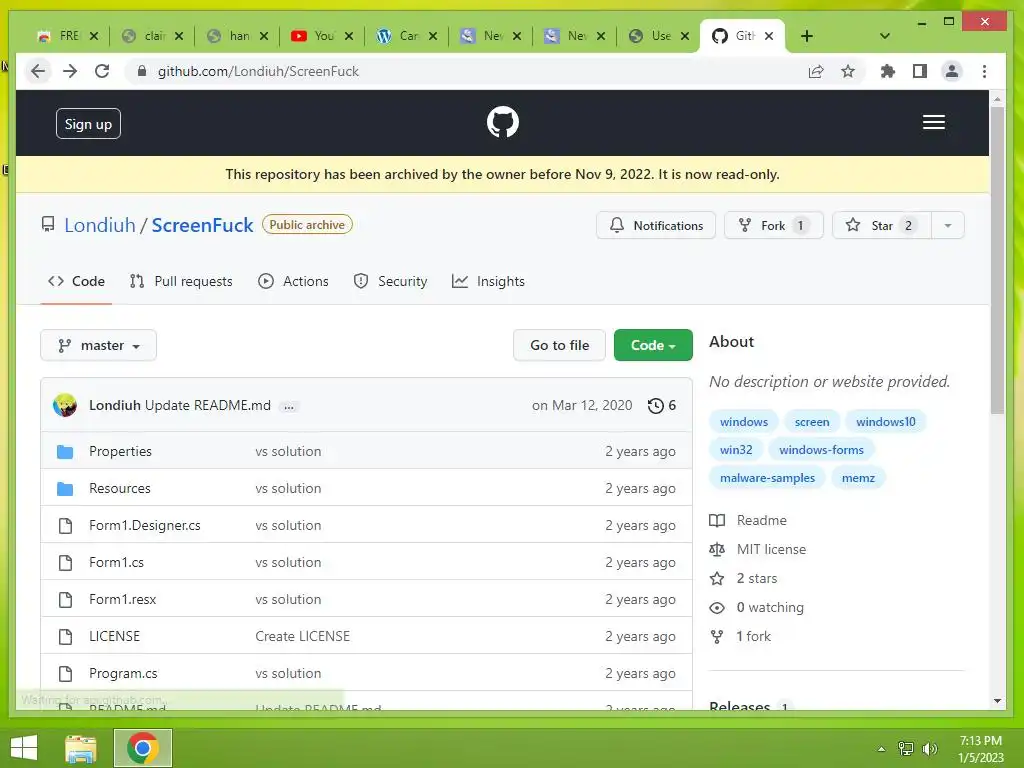Open the 2 stars link
The image size is (1024, 768).
(x=743, y=579)
